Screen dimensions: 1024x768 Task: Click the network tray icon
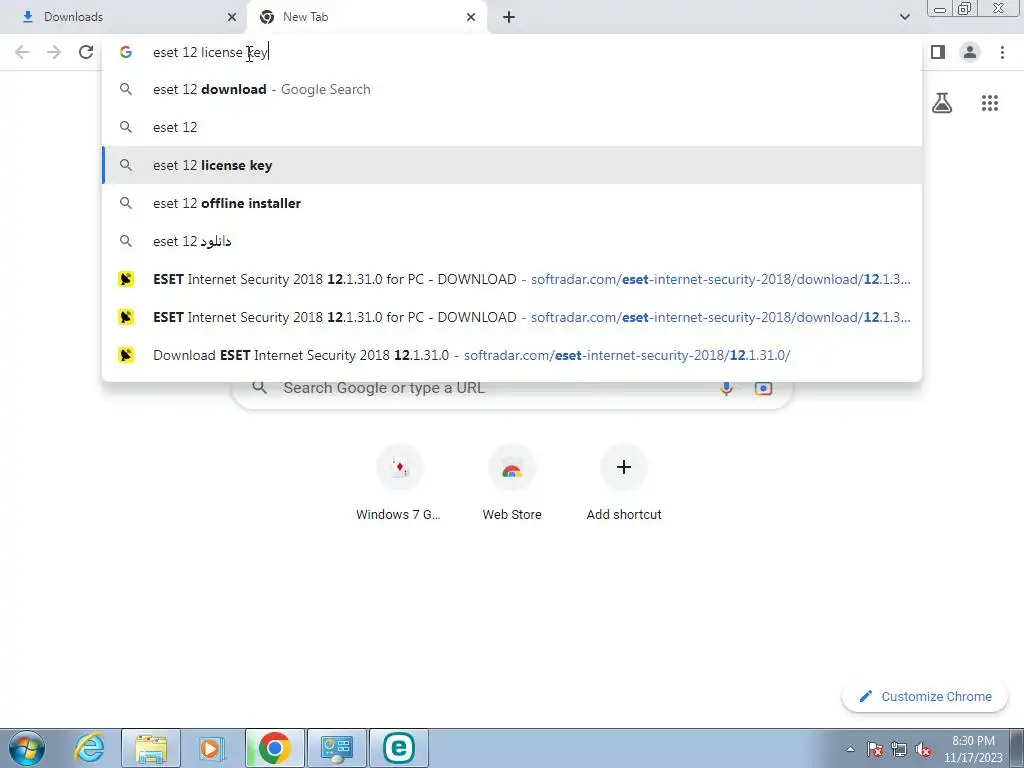[x=899, y=749]
